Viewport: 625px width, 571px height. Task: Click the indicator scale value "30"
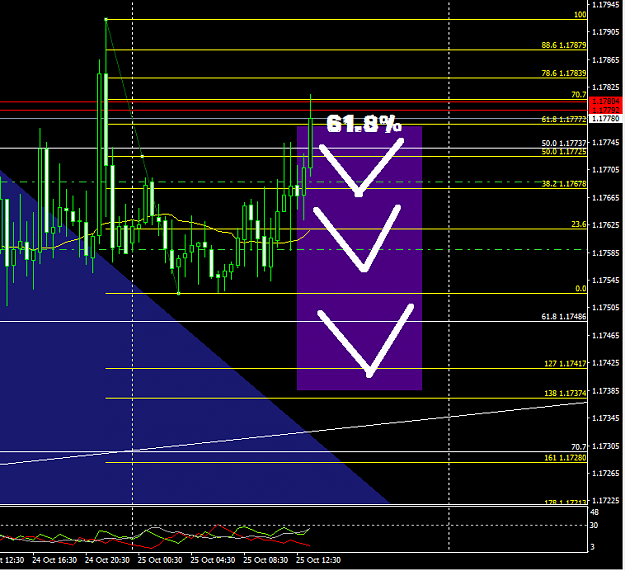(x=594, y=525)
